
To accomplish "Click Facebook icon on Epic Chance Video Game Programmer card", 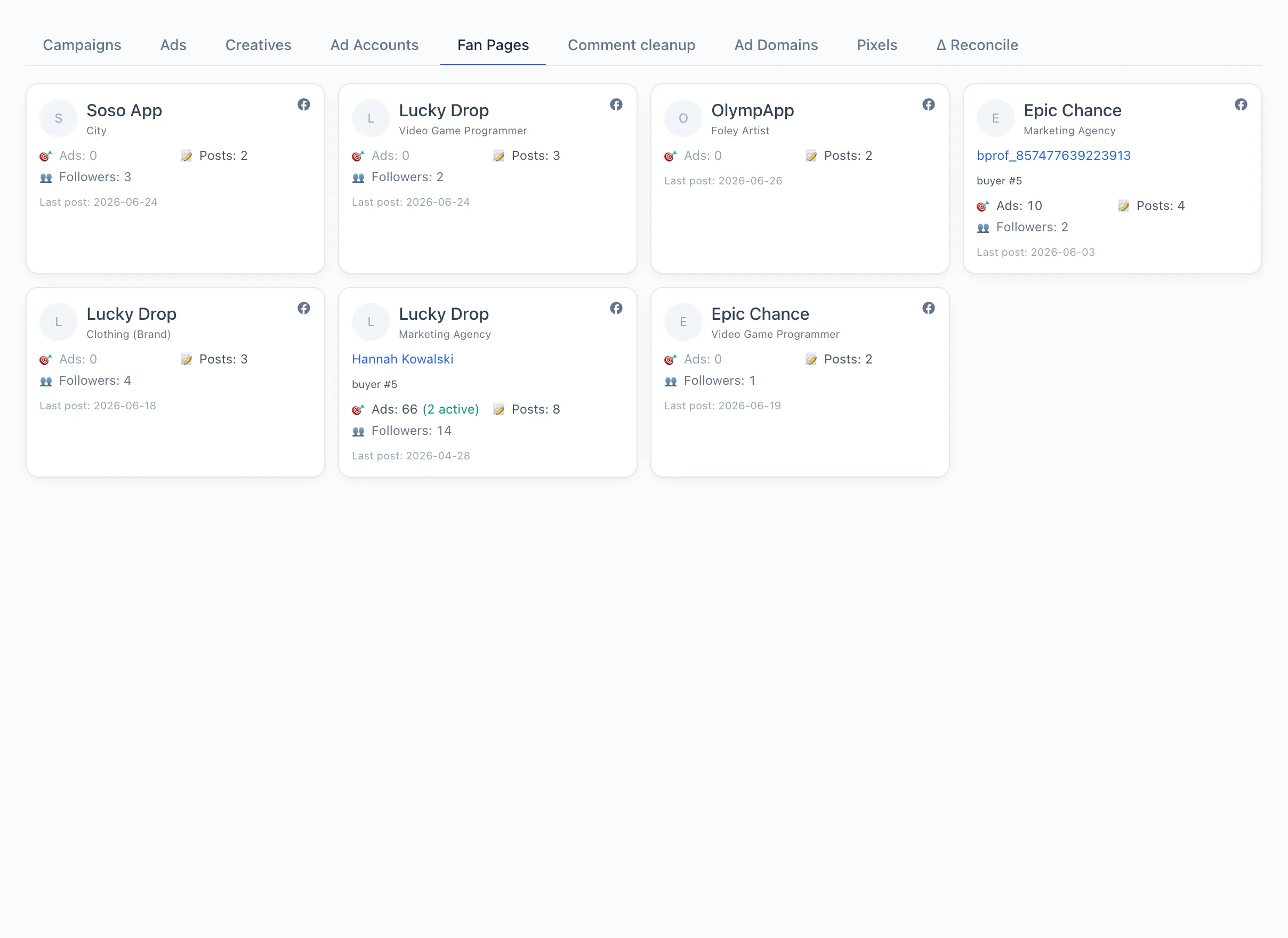I will click(x=929, y=308).
